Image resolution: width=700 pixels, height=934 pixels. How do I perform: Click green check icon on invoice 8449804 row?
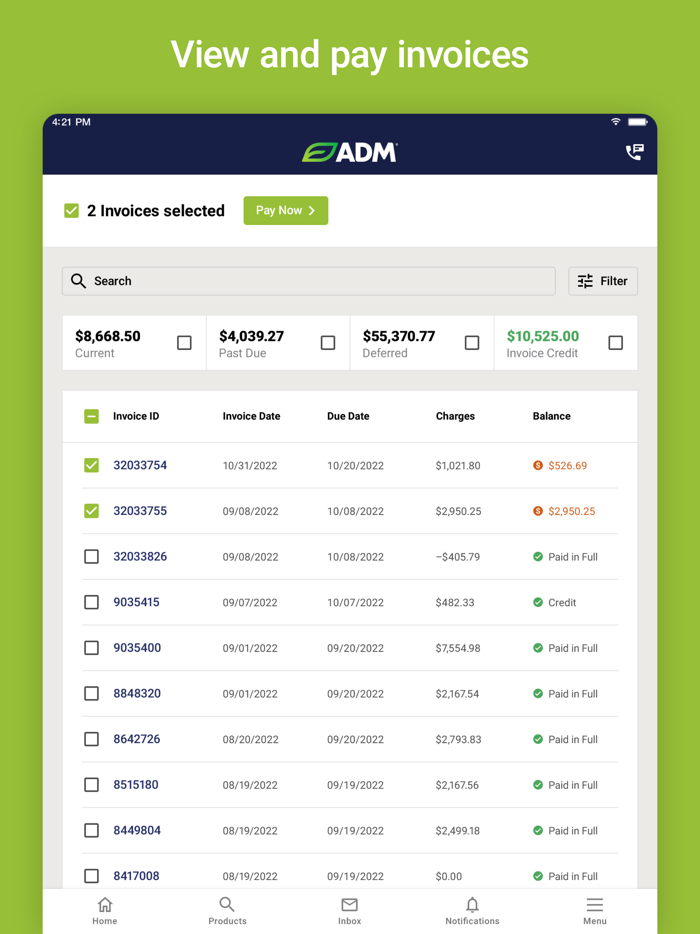tap(538, 830)
